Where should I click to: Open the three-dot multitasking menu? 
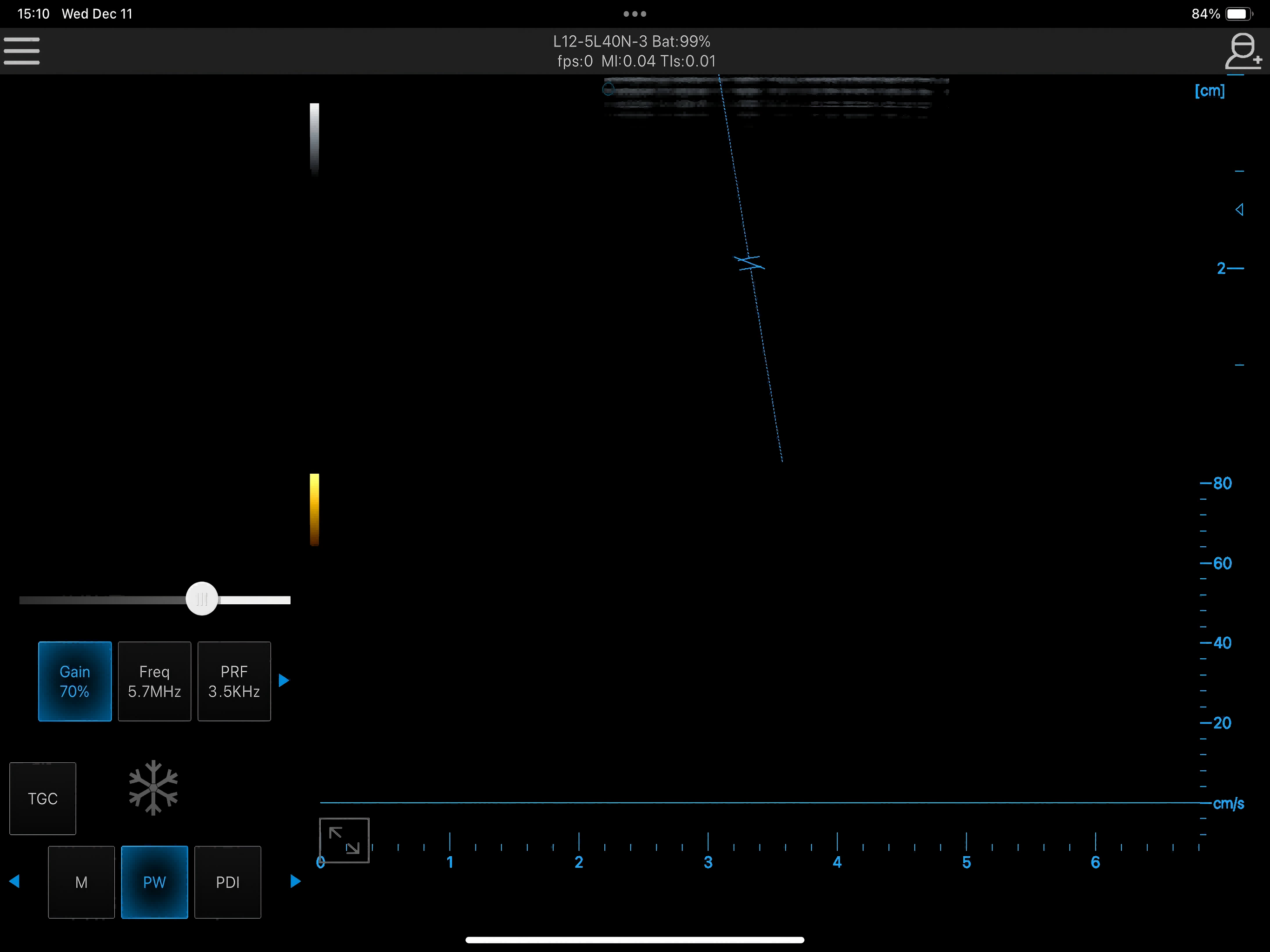tap(635, 14)
